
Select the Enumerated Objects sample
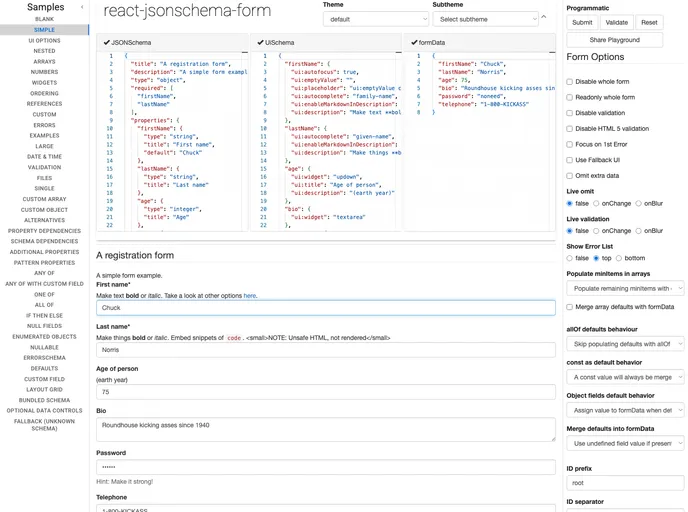tap(44, 337)
